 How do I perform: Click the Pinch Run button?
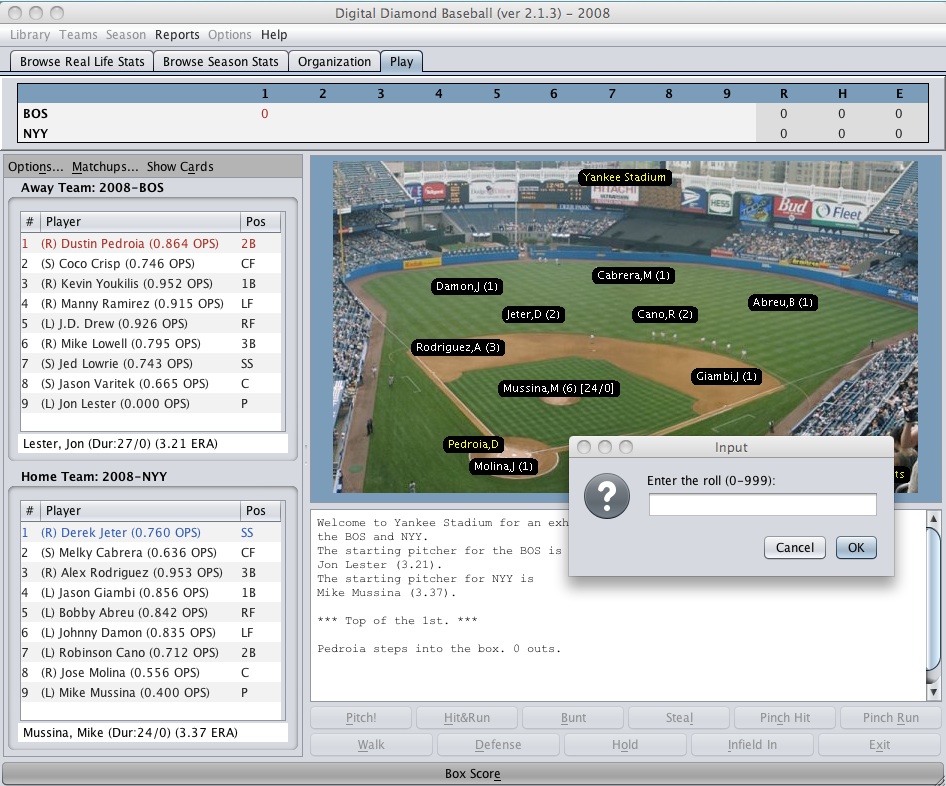pyautogui.click(x=890, y=718)
